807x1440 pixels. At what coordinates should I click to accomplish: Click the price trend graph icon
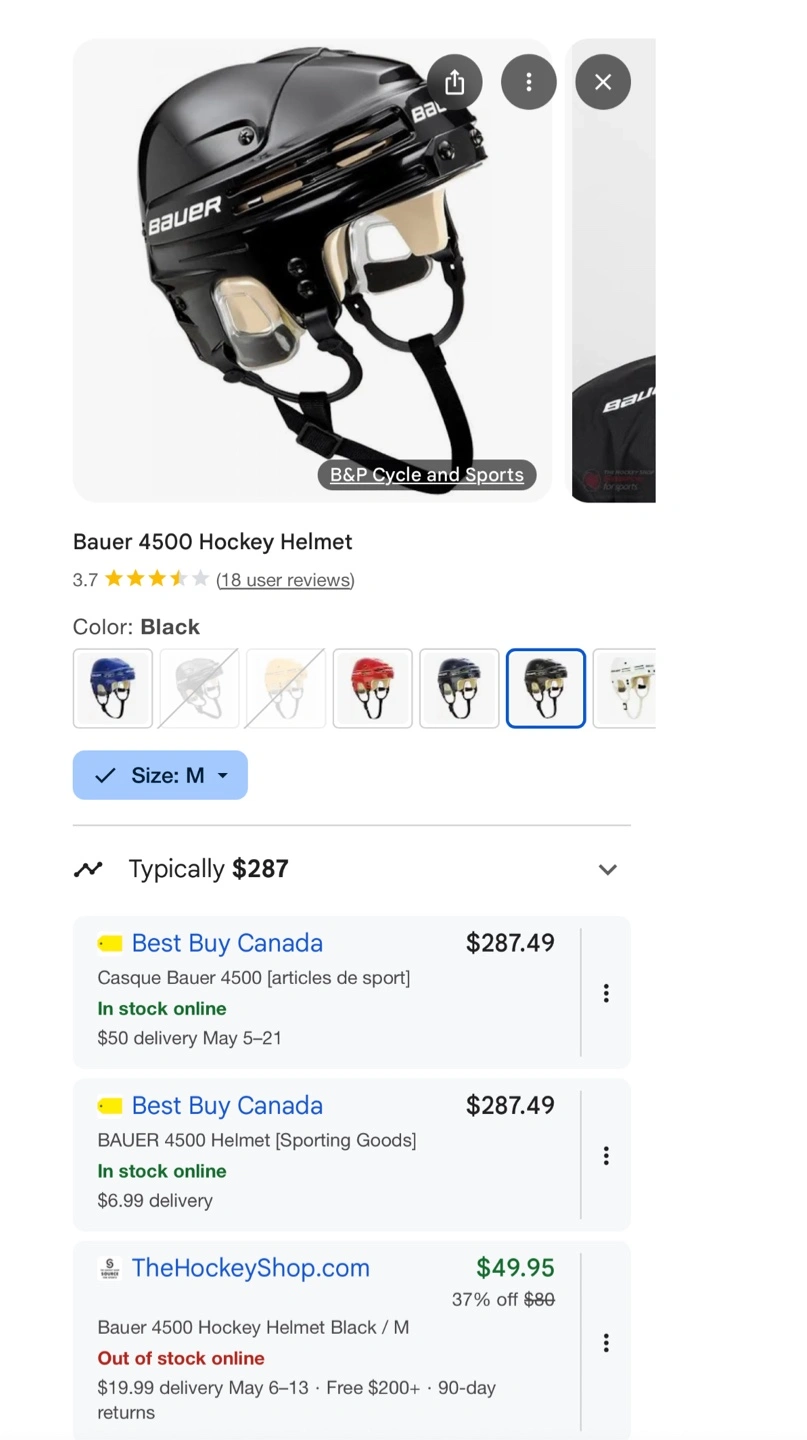click(88, 869)
